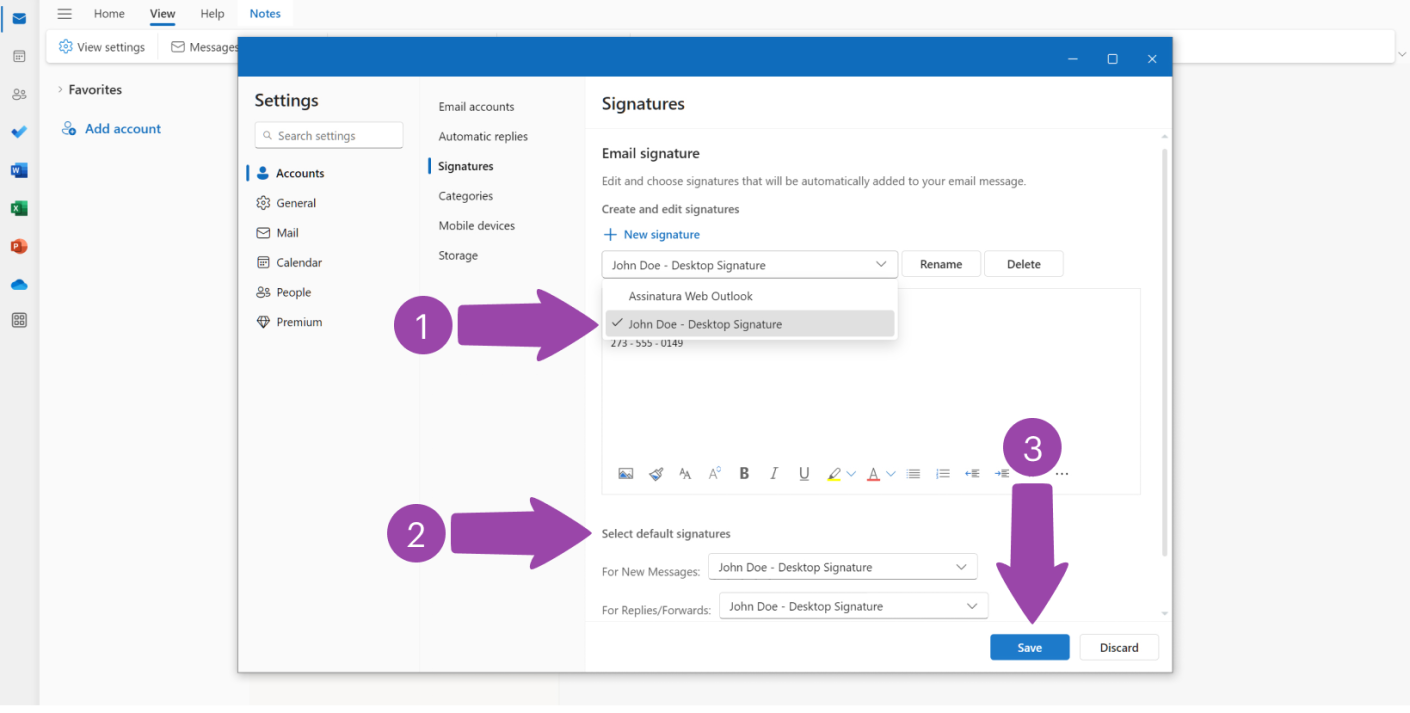Screen dimensions: 1410x713
Task: Insert an image into the signature
Action: (626, 473)
